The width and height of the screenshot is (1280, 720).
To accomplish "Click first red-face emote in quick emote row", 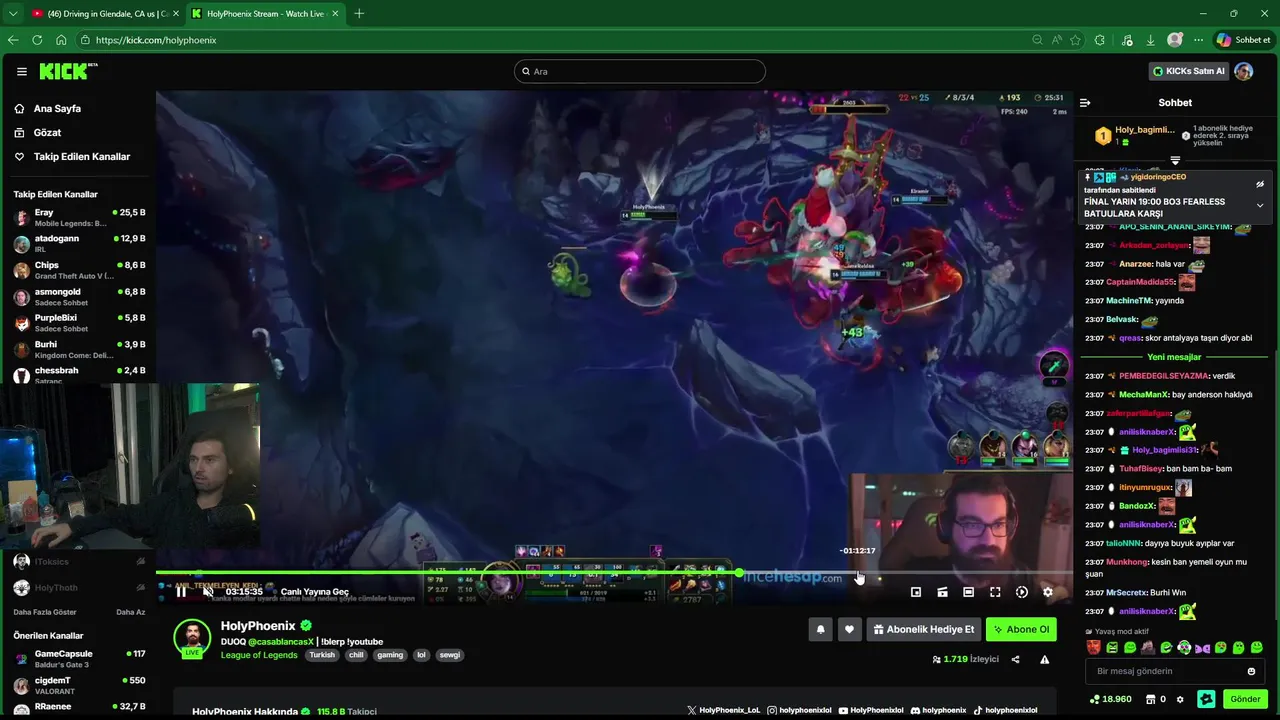I will (x=1095, y=647).
